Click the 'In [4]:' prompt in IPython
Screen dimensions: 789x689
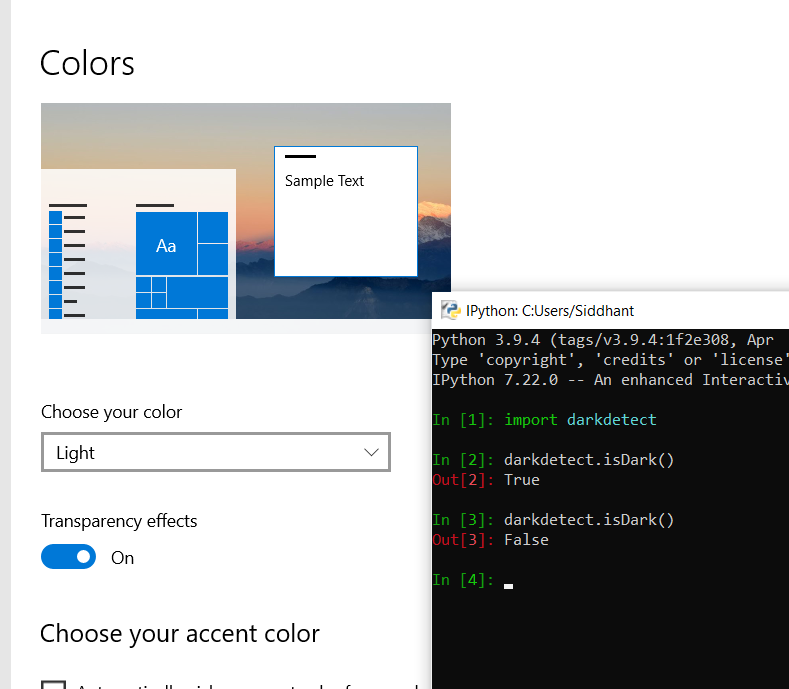click(x=463, y=580)
